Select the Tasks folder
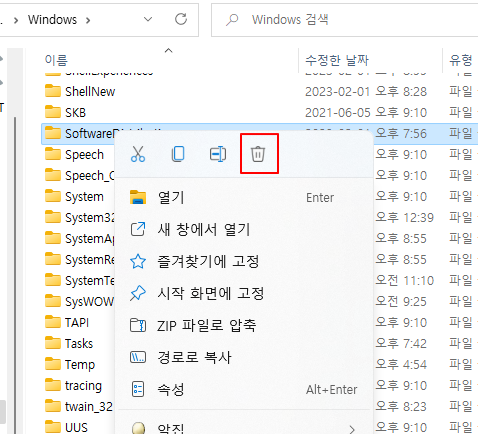478x434 pixels. click(x=79, y=344)
